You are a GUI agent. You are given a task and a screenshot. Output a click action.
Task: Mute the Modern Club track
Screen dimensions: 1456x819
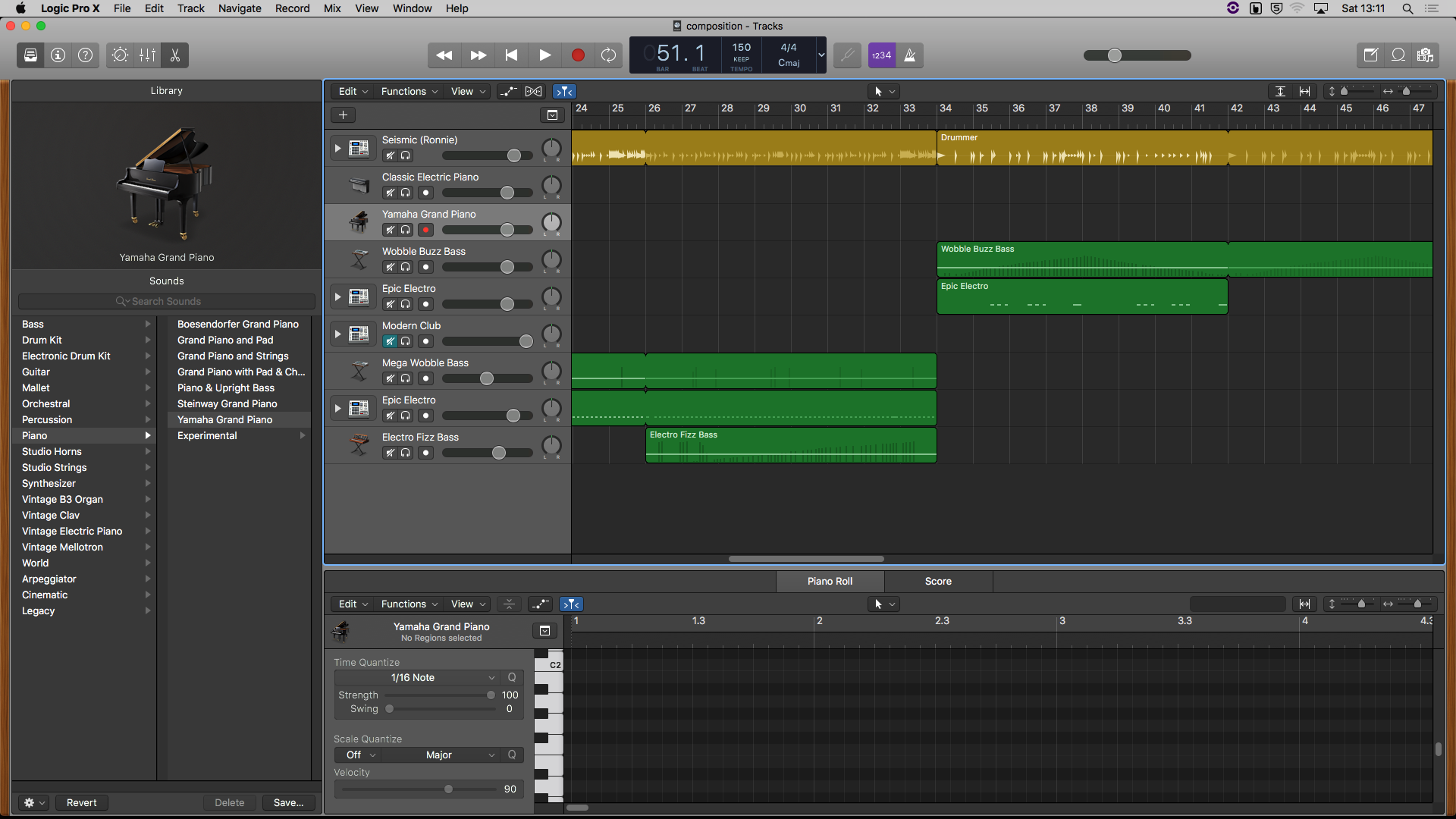pos(390,341)
